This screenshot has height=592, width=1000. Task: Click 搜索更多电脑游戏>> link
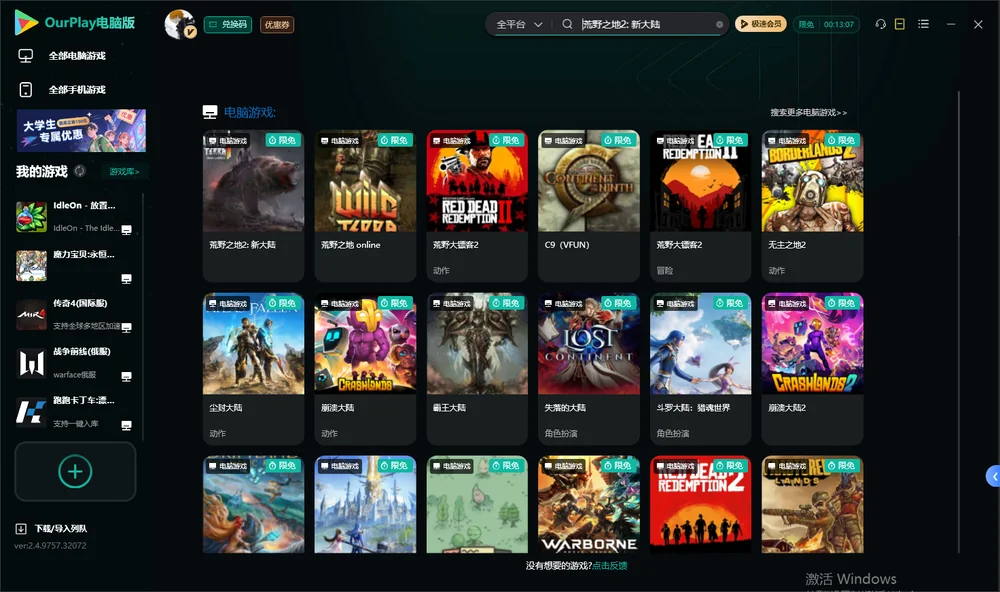click(x=808, y=112)
